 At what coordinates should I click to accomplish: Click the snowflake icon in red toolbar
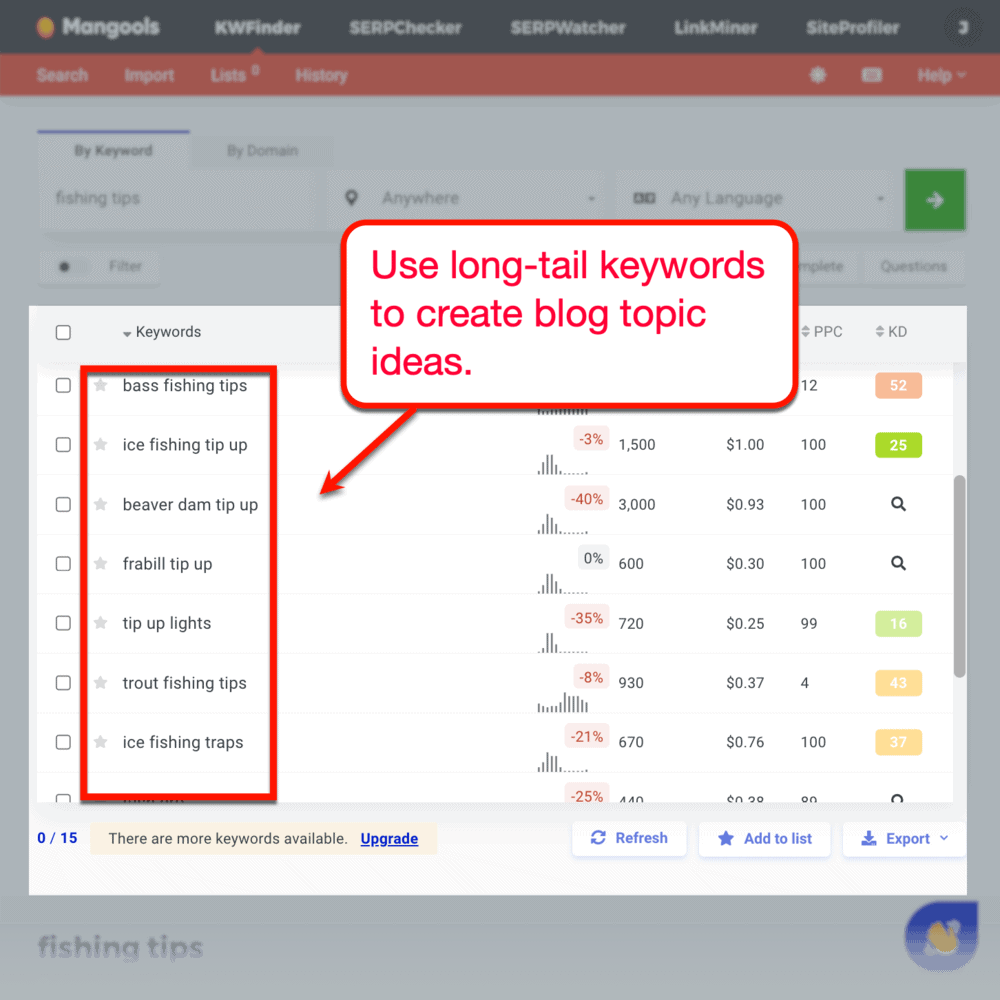tap(818, 75)
